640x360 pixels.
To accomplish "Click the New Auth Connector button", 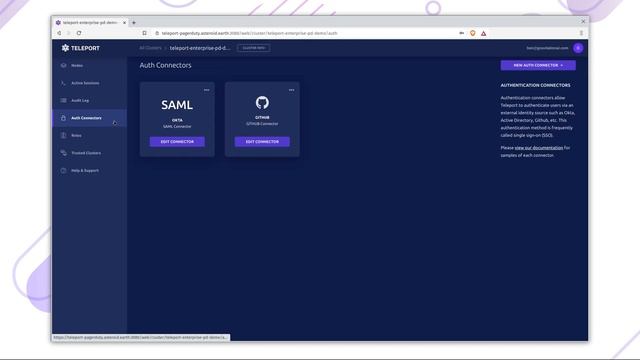I will coord(538,65).
